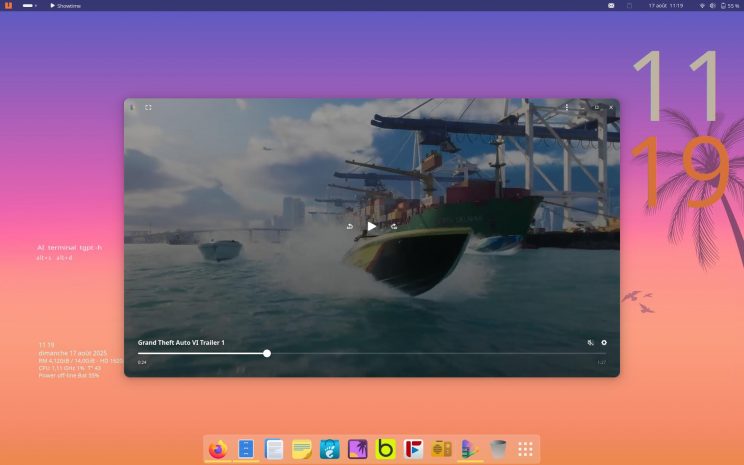Image resolution: width=744 pixels, height=465 pixels.
Task: Click the workspace indicator pill in top panel
Action: point(29,6)
